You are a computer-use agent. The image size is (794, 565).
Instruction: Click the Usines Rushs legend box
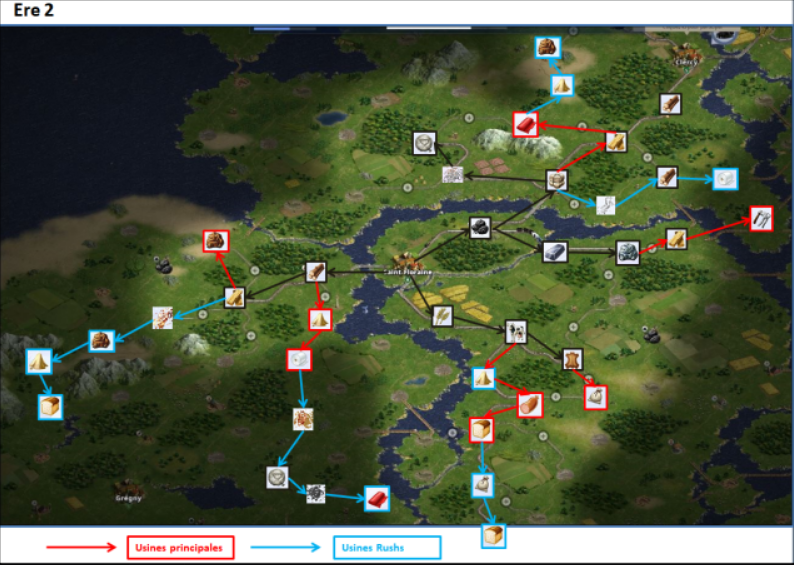click(386, 547)
